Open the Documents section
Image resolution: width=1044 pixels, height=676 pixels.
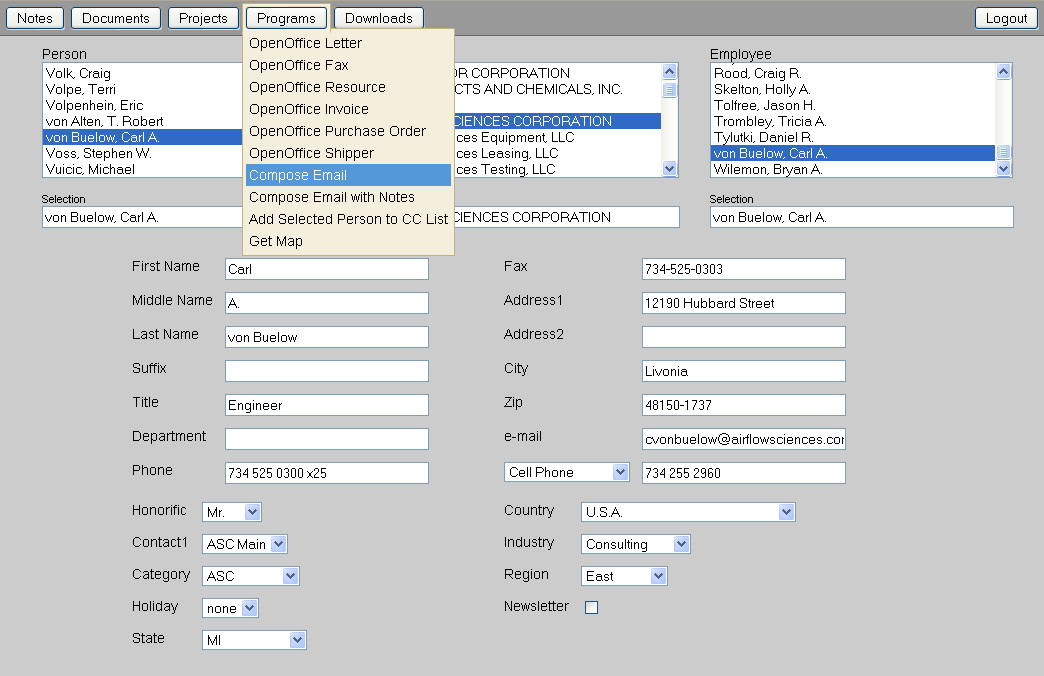116,18
